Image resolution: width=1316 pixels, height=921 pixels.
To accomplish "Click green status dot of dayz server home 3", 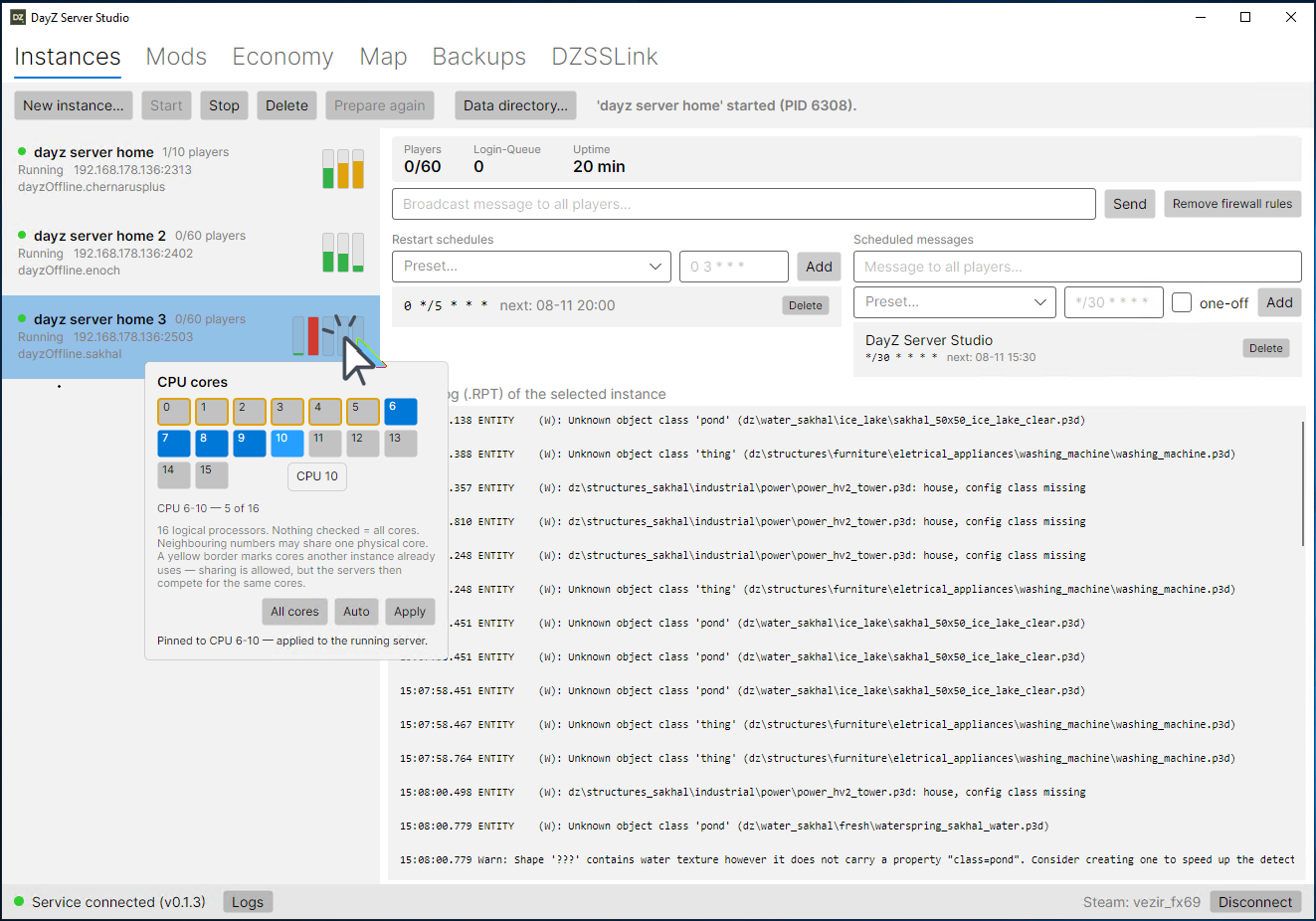I will pyautogui.click(x=22, y=318).
